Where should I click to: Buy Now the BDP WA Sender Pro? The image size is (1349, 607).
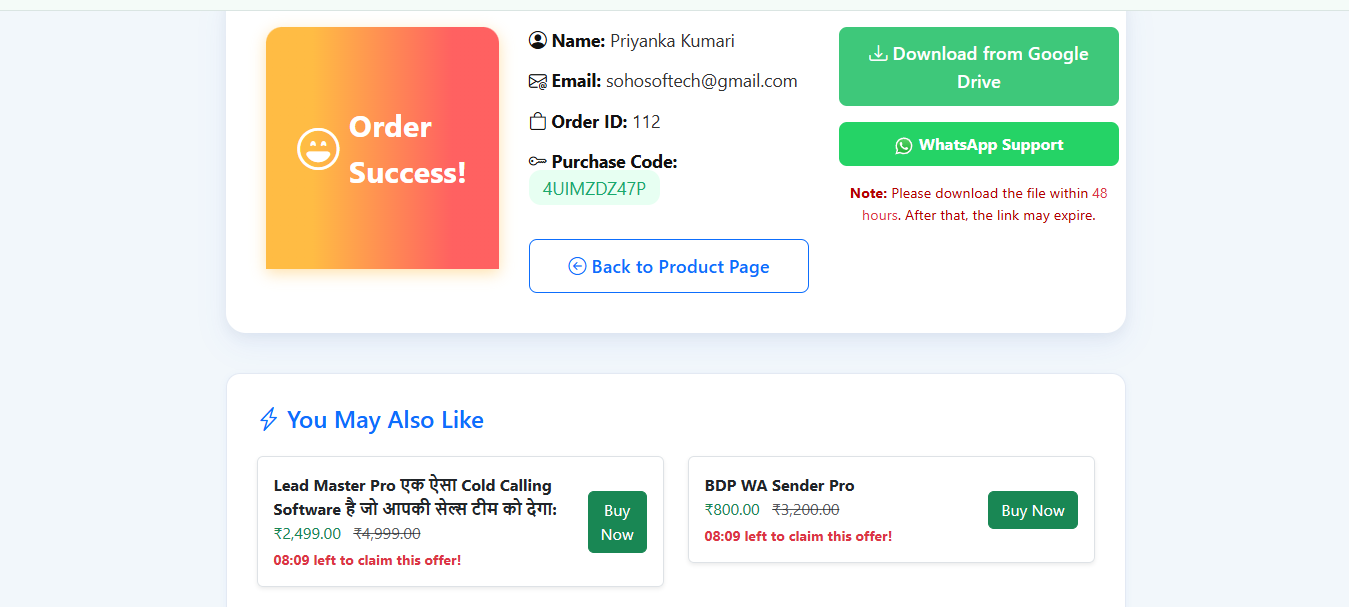tap(1032, 510)
